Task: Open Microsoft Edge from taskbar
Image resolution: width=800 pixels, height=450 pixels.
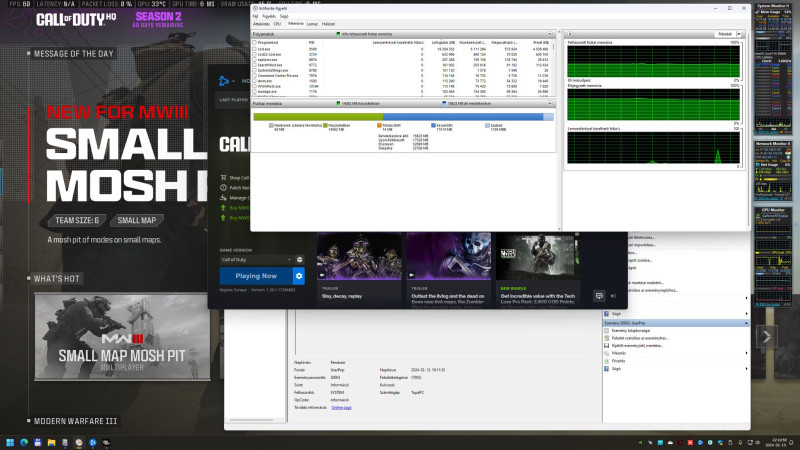Action: tap(23, 443)
